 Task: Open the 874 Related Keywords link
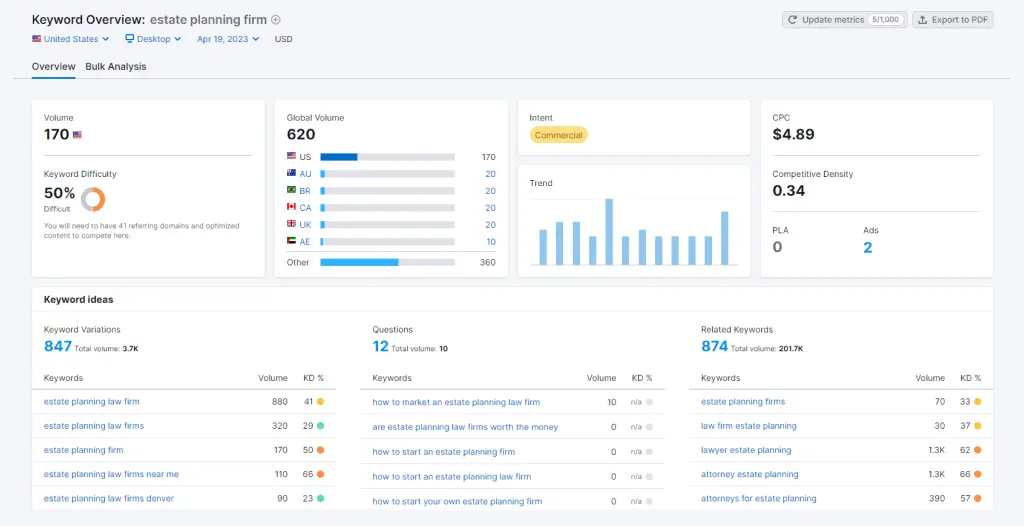[x=714, y=346]
